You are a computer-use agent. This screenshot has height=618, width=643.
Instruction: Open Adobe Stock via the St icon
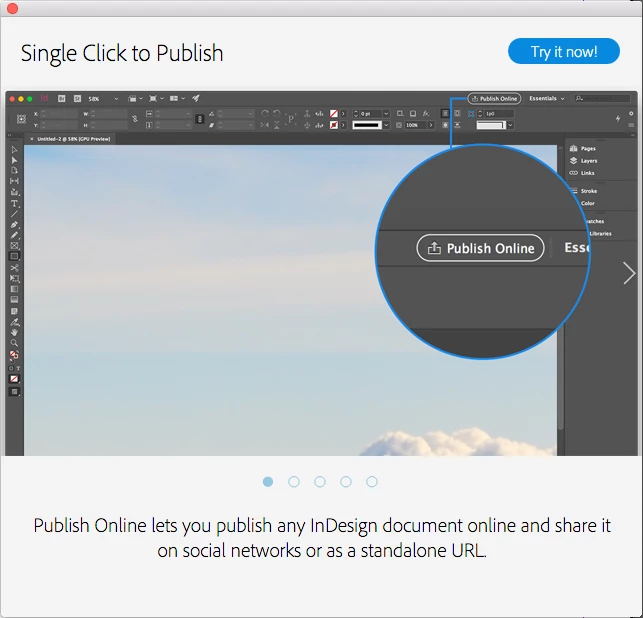pyautogui.click(x=77, y=98)
